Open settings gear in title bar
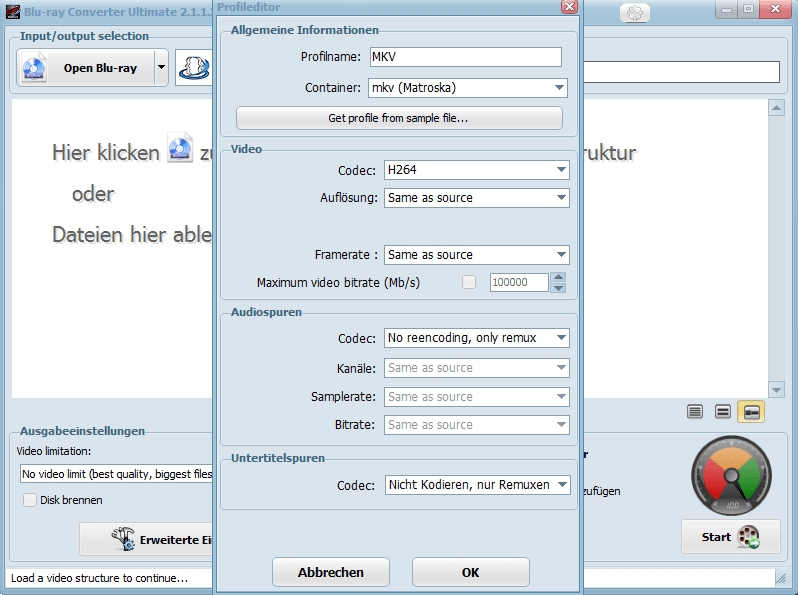The width and height of the screenshot is (798, 595). 635,12
